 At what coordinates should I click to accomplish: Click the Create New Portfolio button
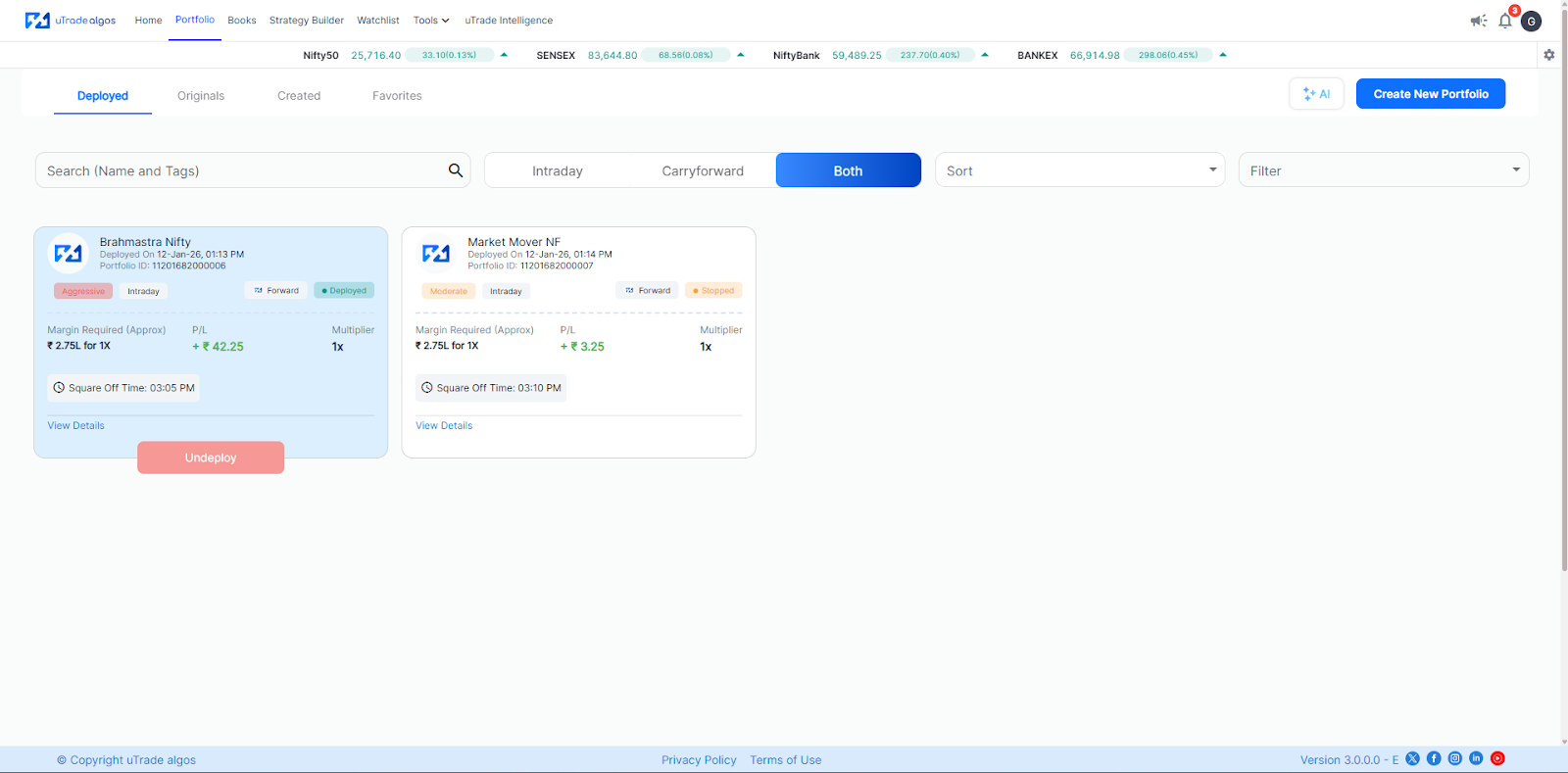[1431, 94]
